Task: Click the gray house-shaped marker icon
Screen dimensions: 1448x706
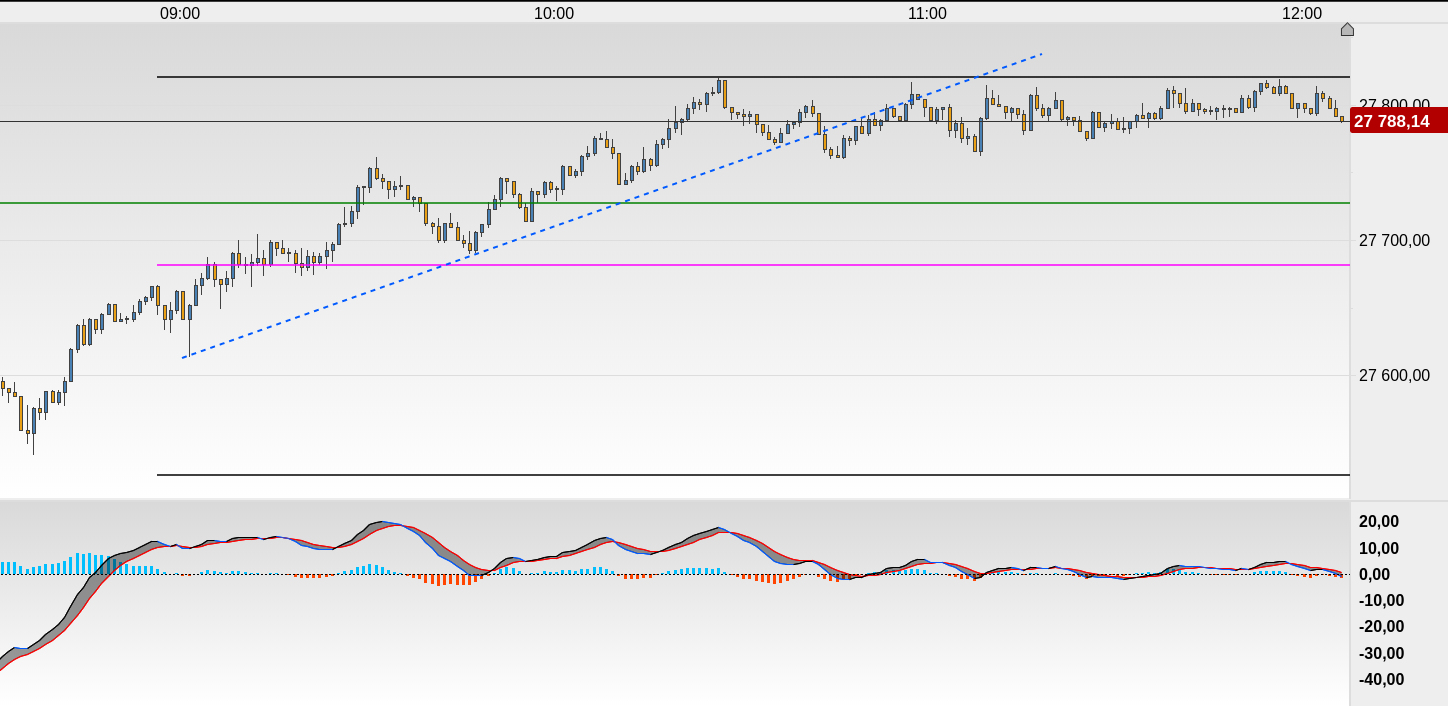Action: (1347, 29)
